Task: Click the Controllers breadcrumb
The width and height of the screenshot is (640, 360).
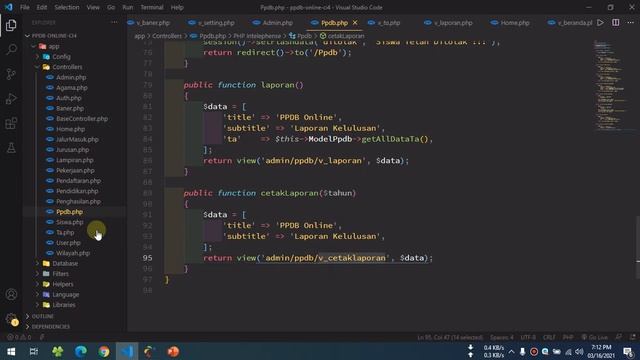Action: point(167,36)
